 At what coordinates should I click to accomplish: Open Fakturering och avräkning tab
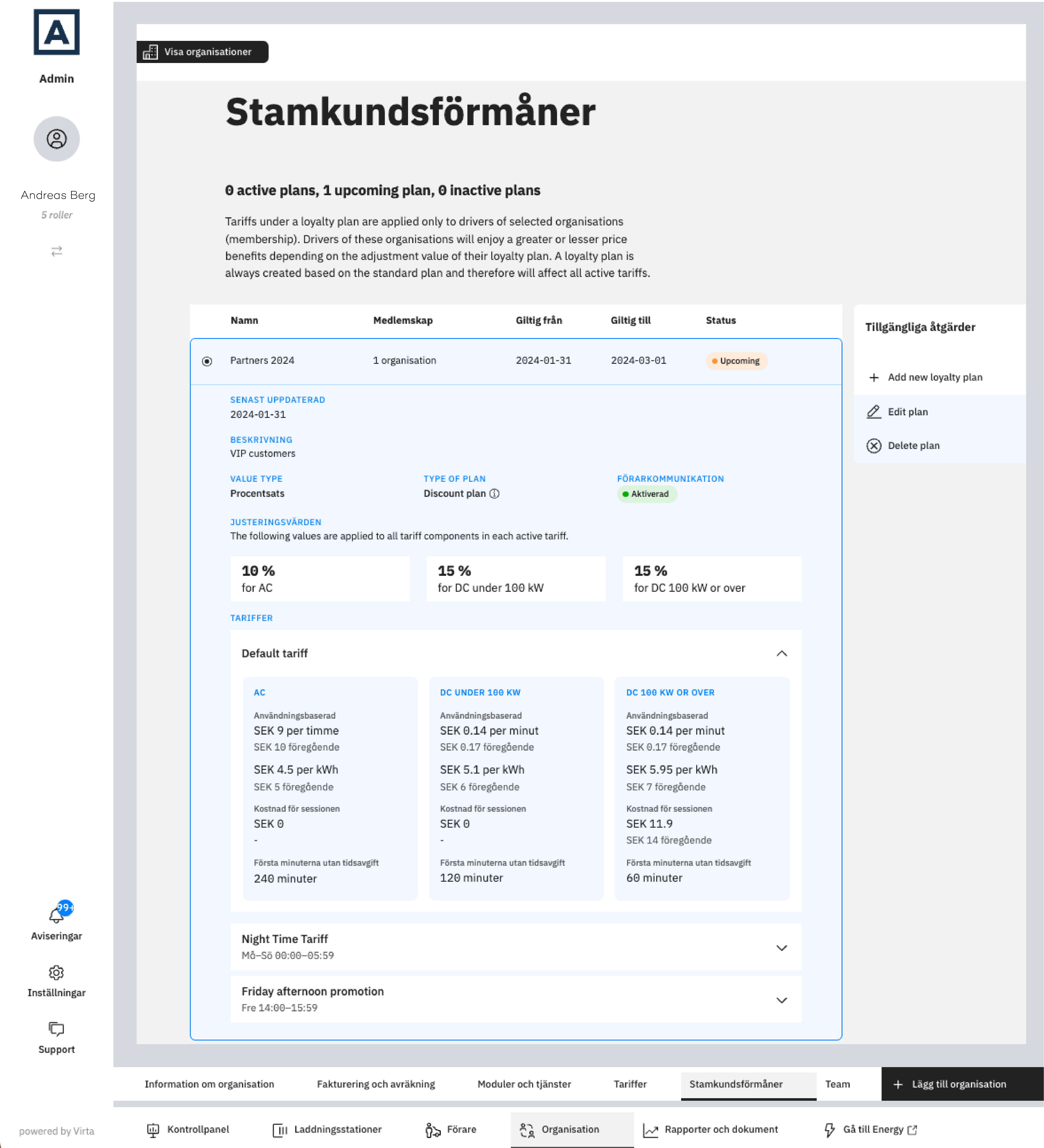[376, 1084]
